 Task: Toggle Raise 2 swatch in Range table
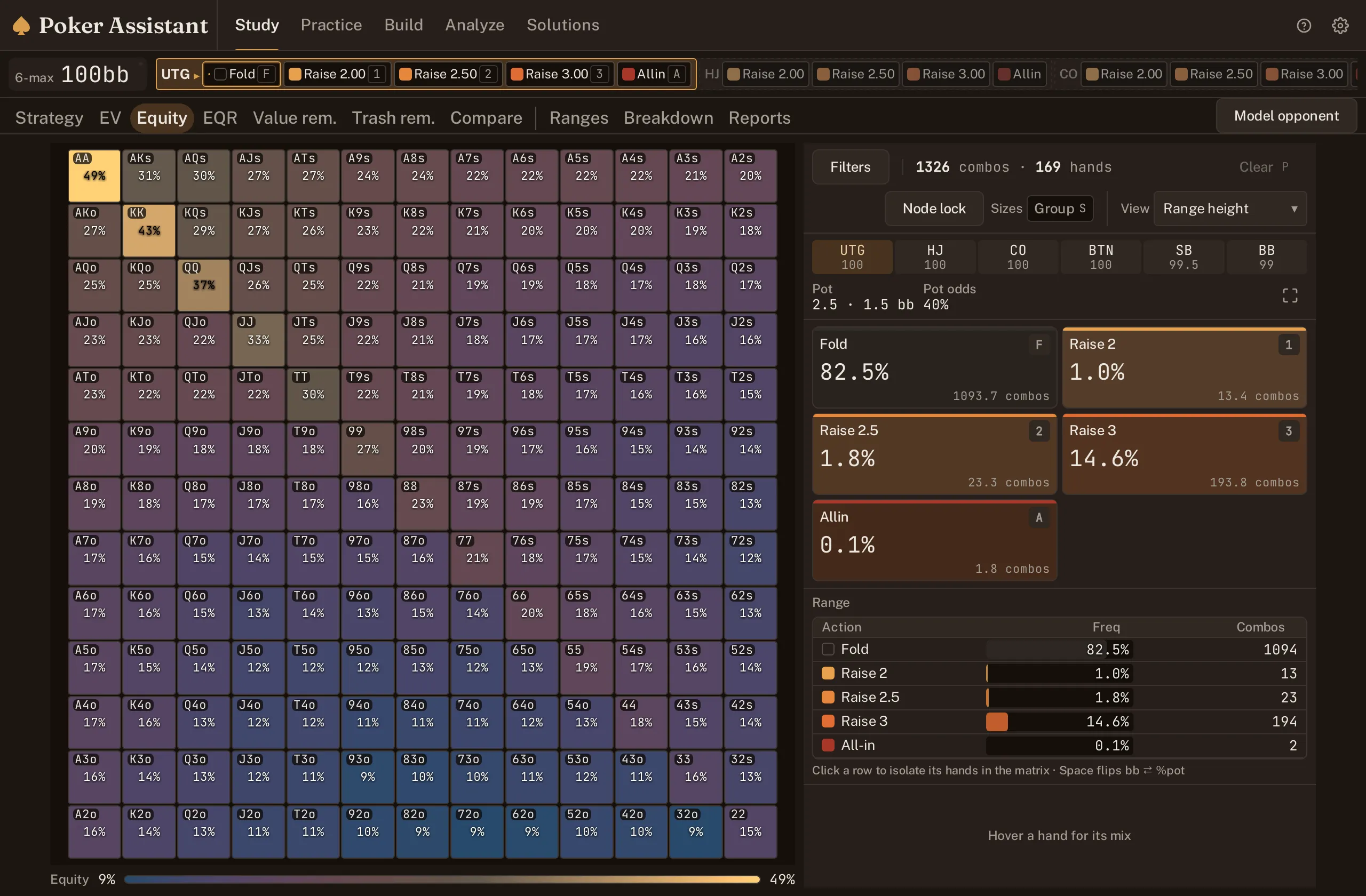tap(828, 673)
